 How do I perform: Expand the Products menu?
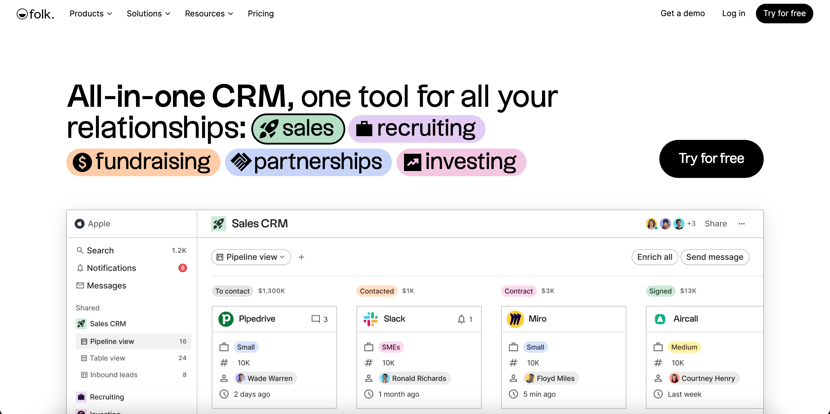[91, 14]
